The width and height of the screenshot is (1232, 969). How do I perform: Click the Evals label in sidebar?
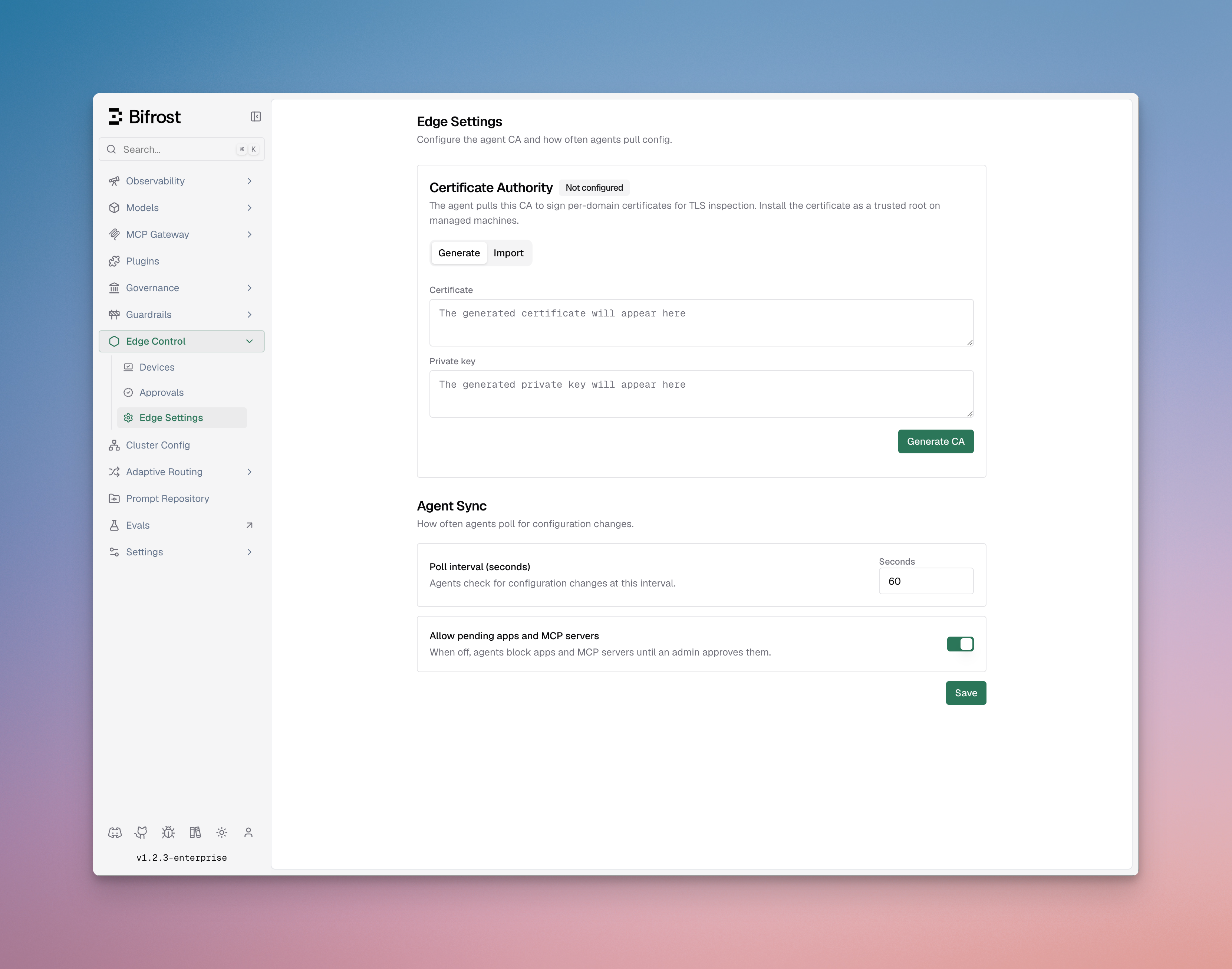[x=138, y=525]
